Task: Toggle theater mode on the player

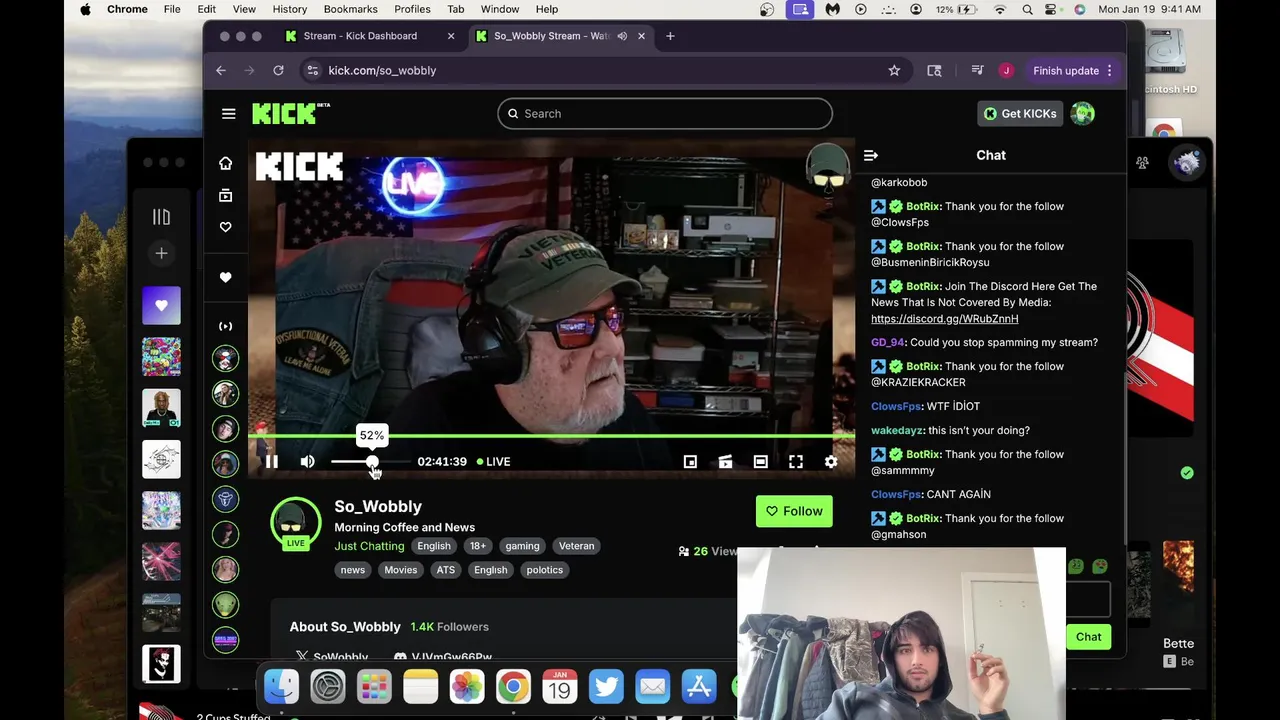Action: click(761, 461)
